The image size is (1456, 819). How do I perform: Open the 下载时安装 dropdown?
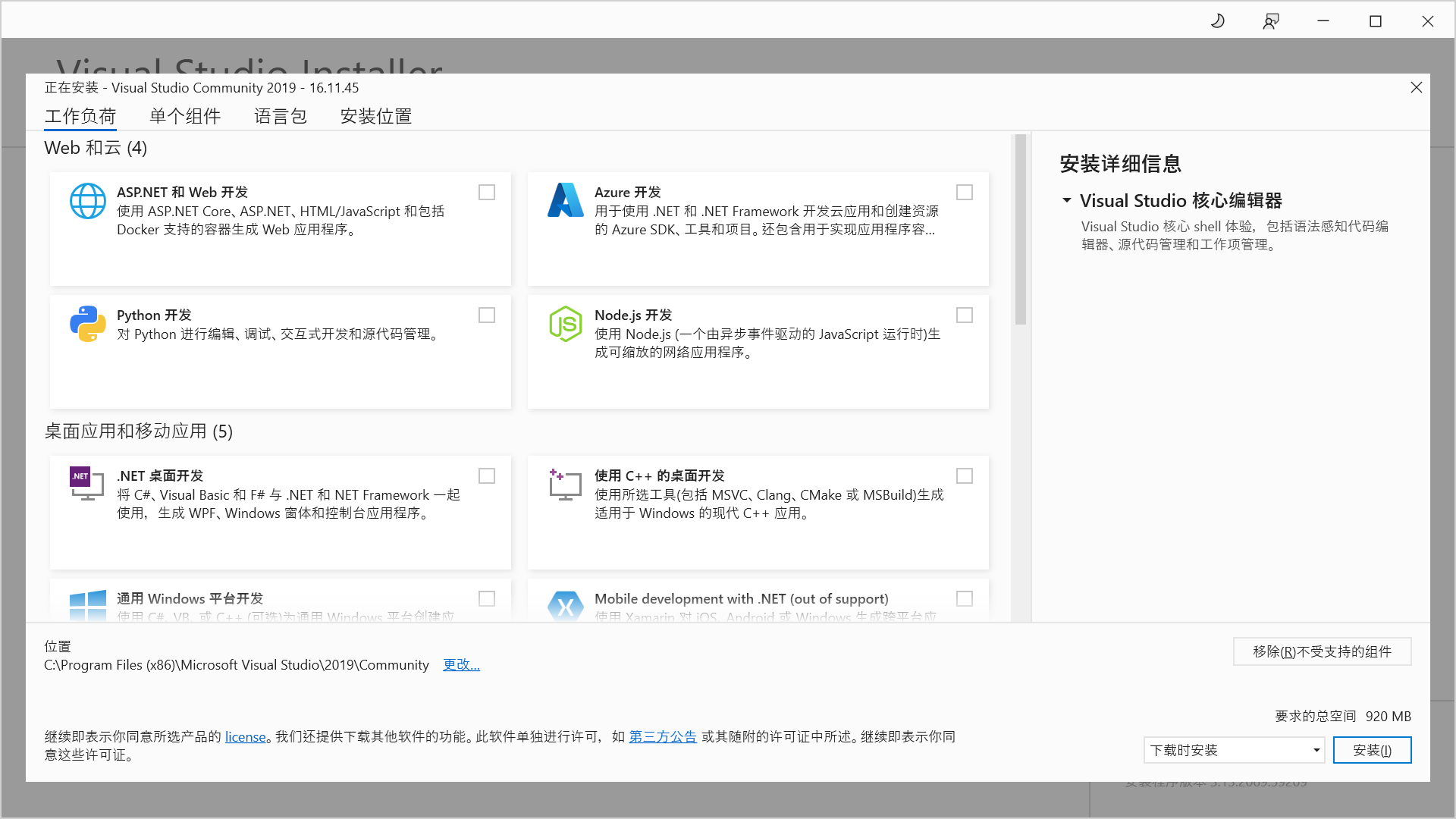click(x=1234, y=750)
